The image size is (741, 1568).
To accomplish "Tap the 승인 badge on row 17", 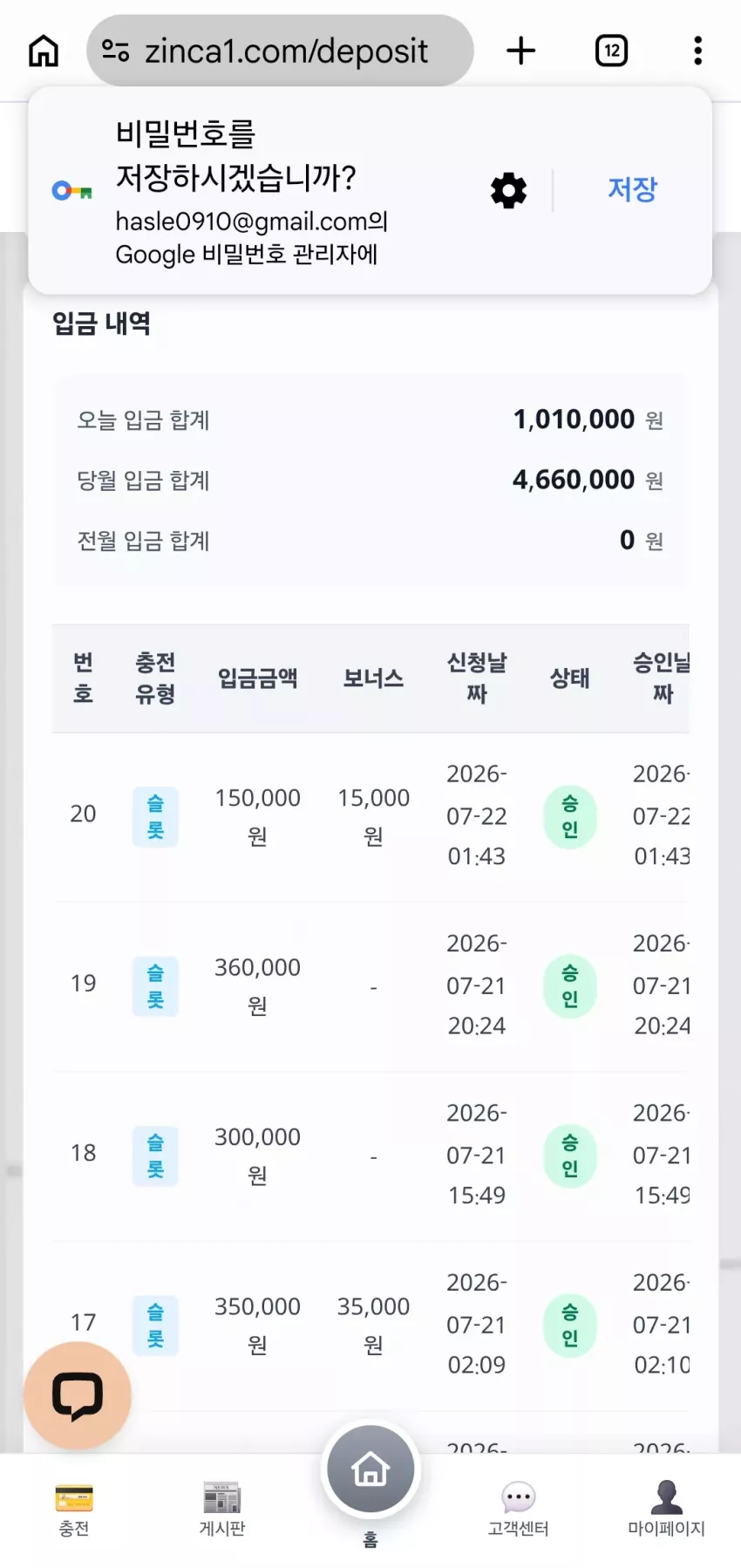I will [570, 1326].
